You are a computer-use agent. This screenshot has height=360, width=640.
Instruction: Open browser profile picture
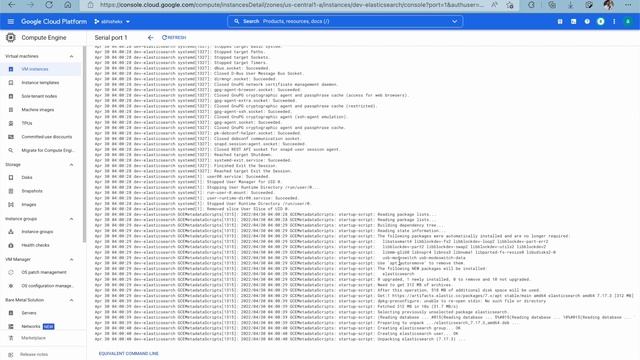(609, 5)
